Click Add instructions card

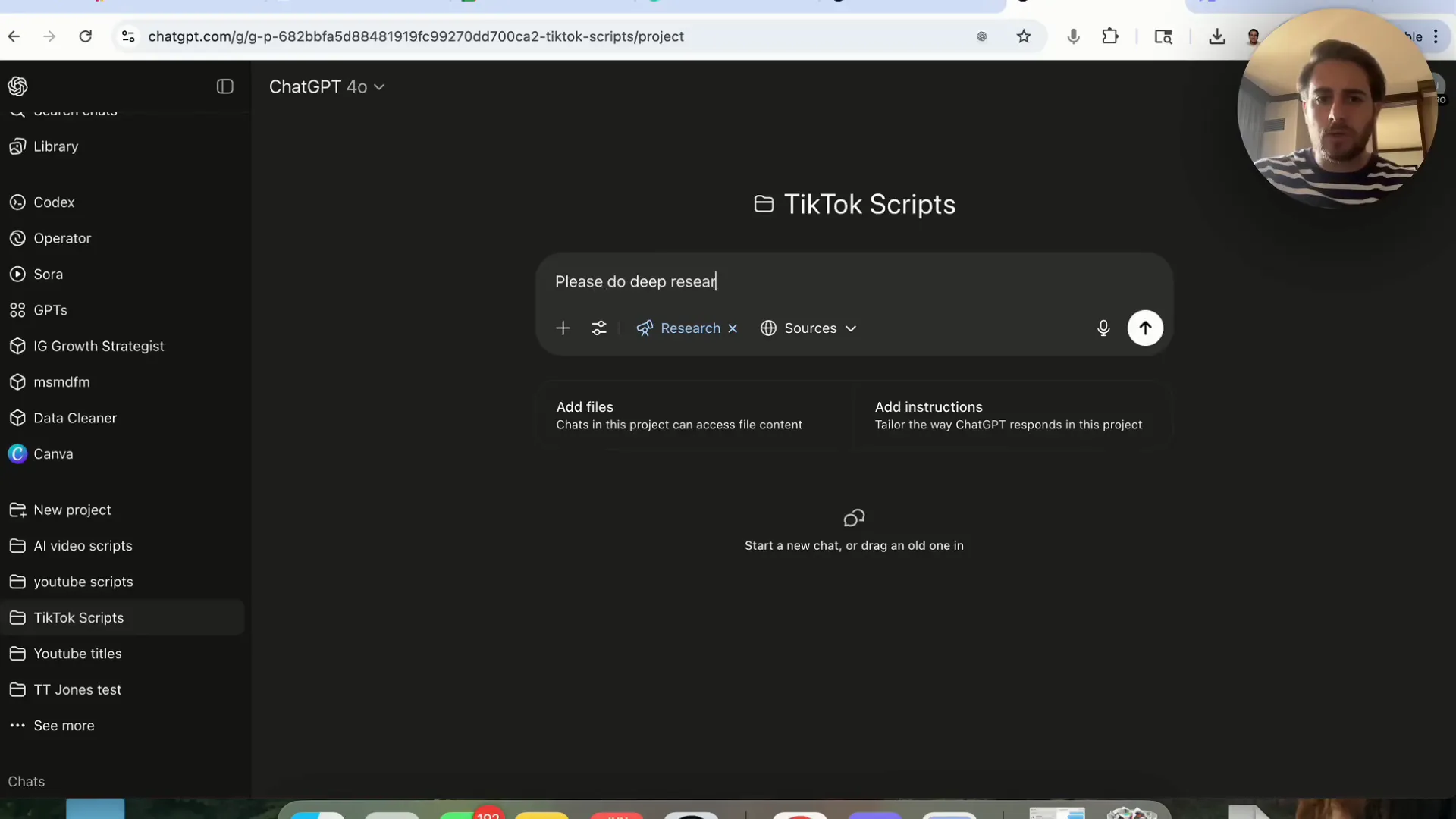(1012, 416)
